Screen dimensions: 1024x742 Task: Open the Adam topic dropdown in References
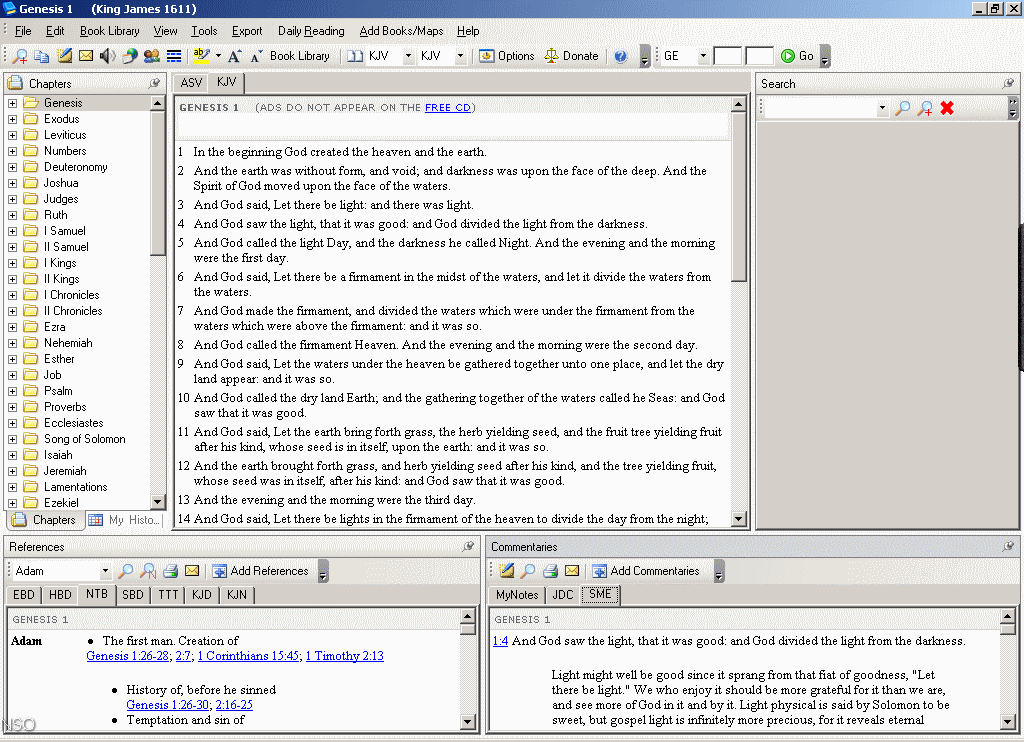[x=105, y=571]
